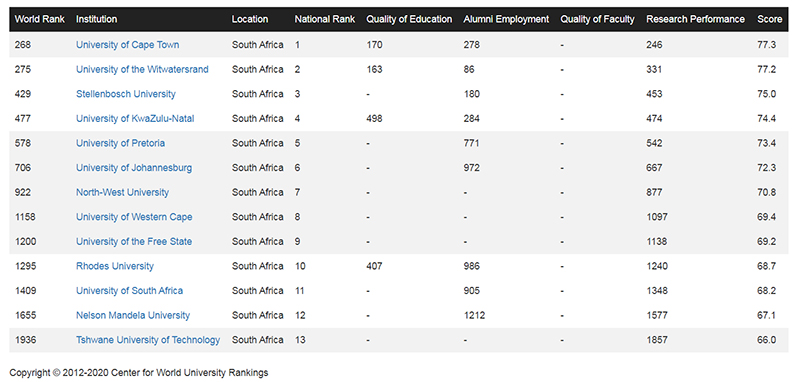Visit the Rhodes University page
The height and width of the screenshot is (382, 800).
tap(115, 266)
